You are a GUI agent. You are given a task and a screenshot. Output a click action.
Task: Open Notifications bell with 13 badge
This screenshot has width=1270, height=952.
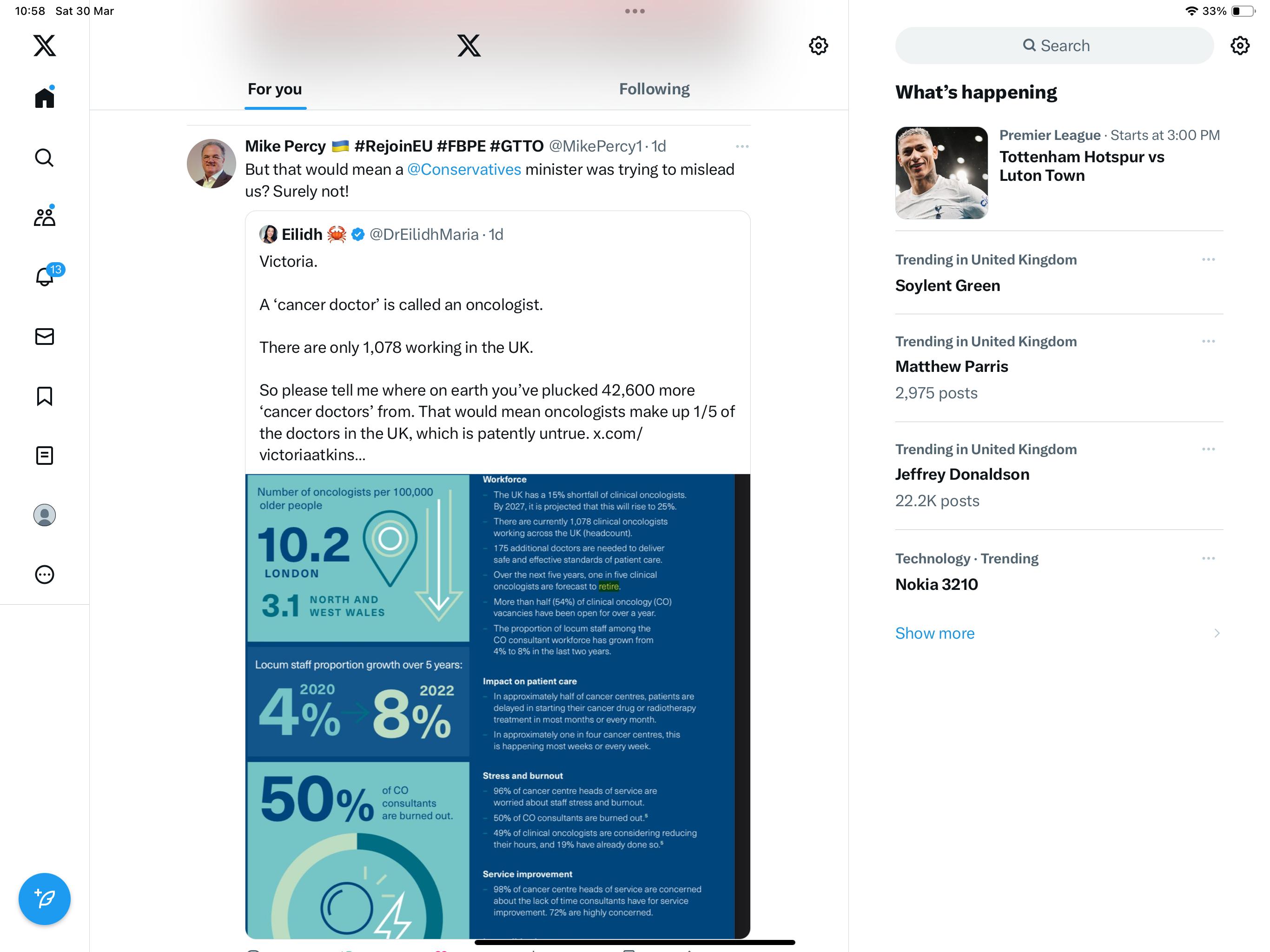46,276
